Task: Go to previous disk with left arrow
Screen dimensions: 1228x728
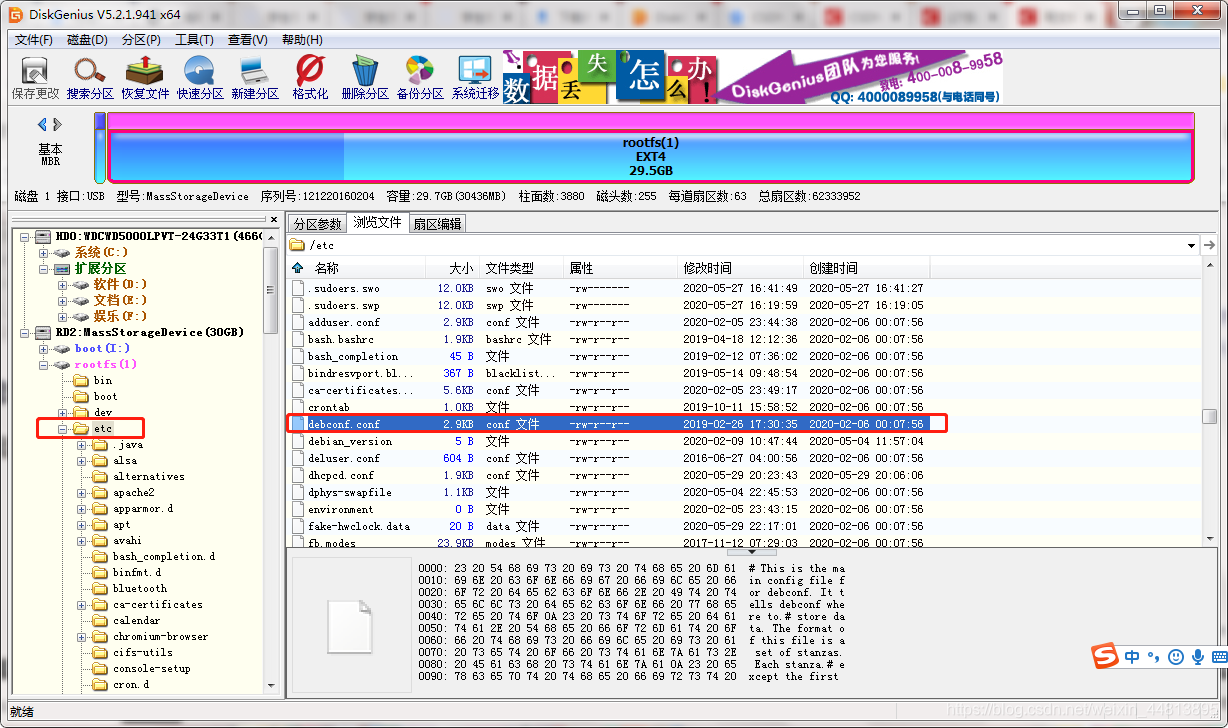Action: [42, 125]
